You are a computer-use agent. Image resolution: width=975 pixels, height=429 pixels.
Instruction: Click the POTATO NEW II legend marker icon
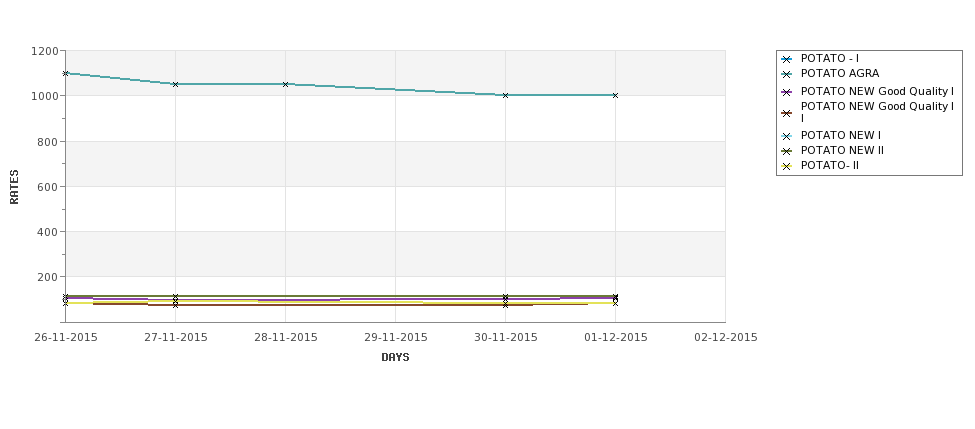coord(787,151)
